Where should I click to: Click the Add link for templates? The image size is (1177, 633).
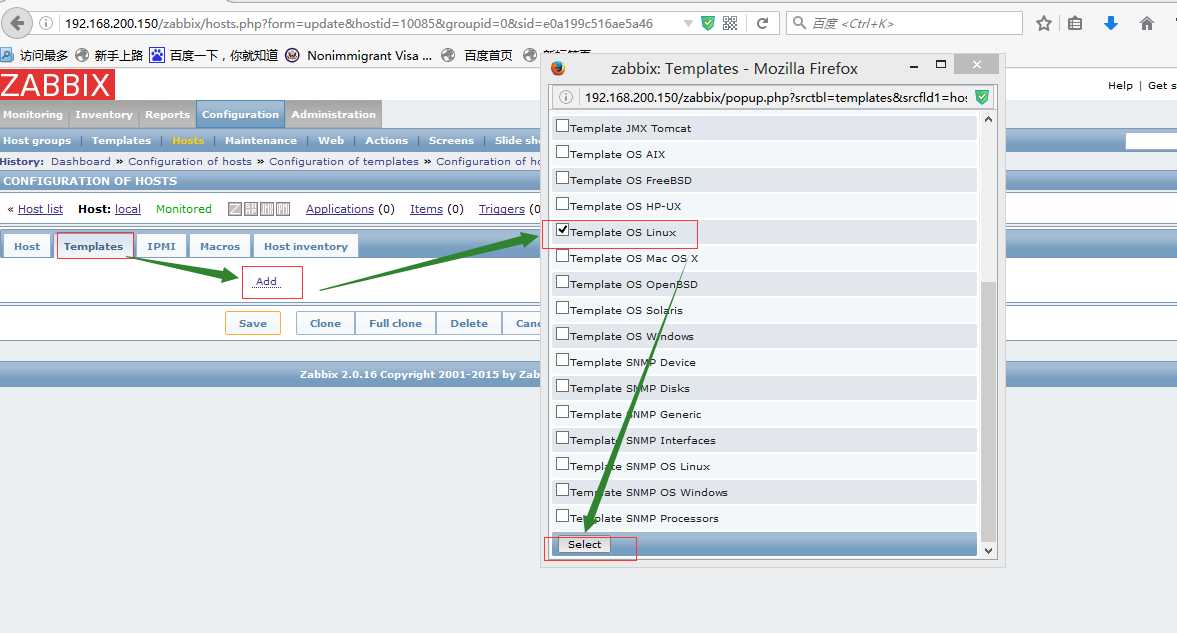pos(266,282)
